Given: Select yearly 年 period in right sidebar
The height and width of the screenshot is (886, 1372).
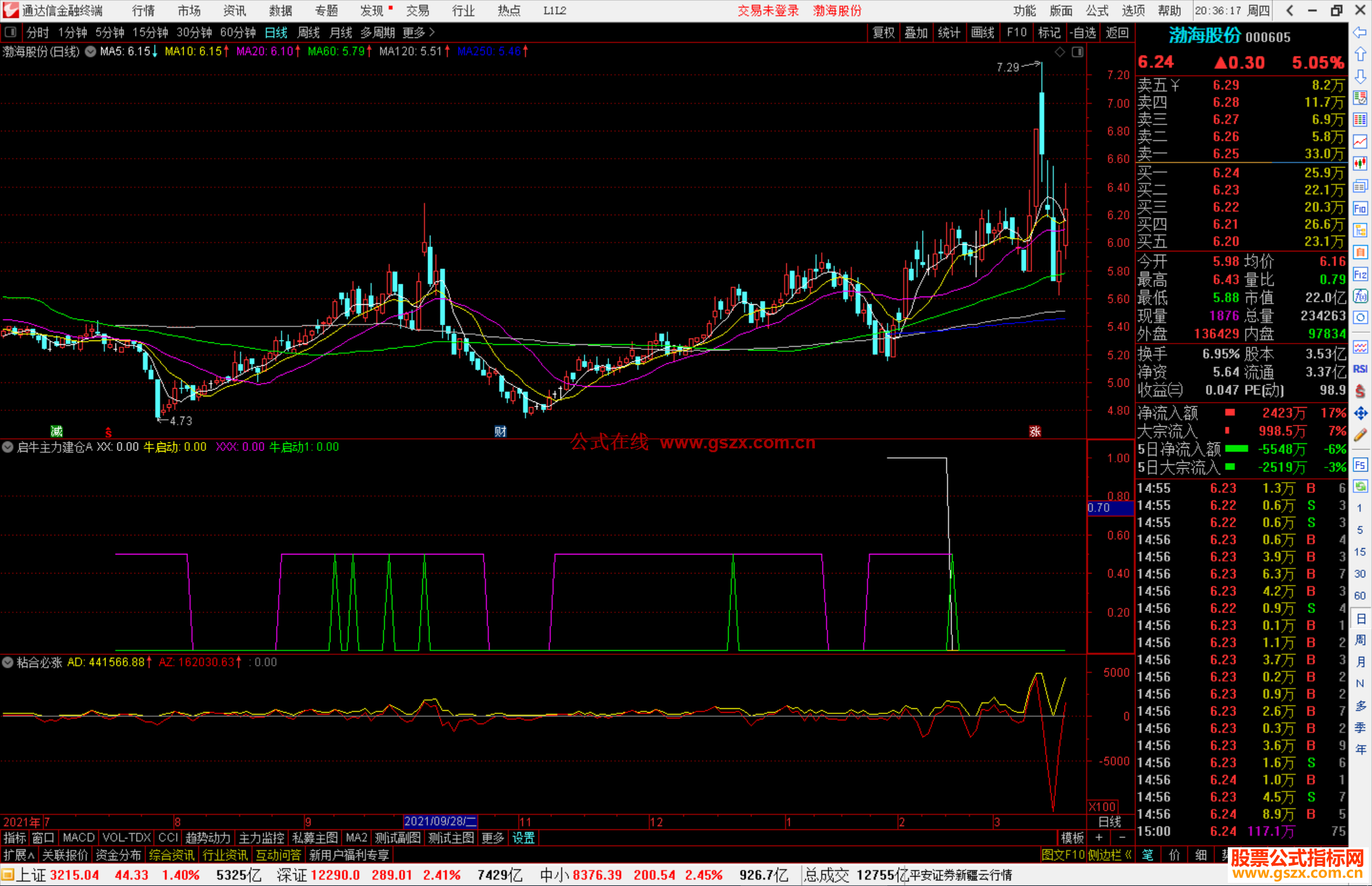Looking at the screenshot, I should click(x=1360, y=749).
